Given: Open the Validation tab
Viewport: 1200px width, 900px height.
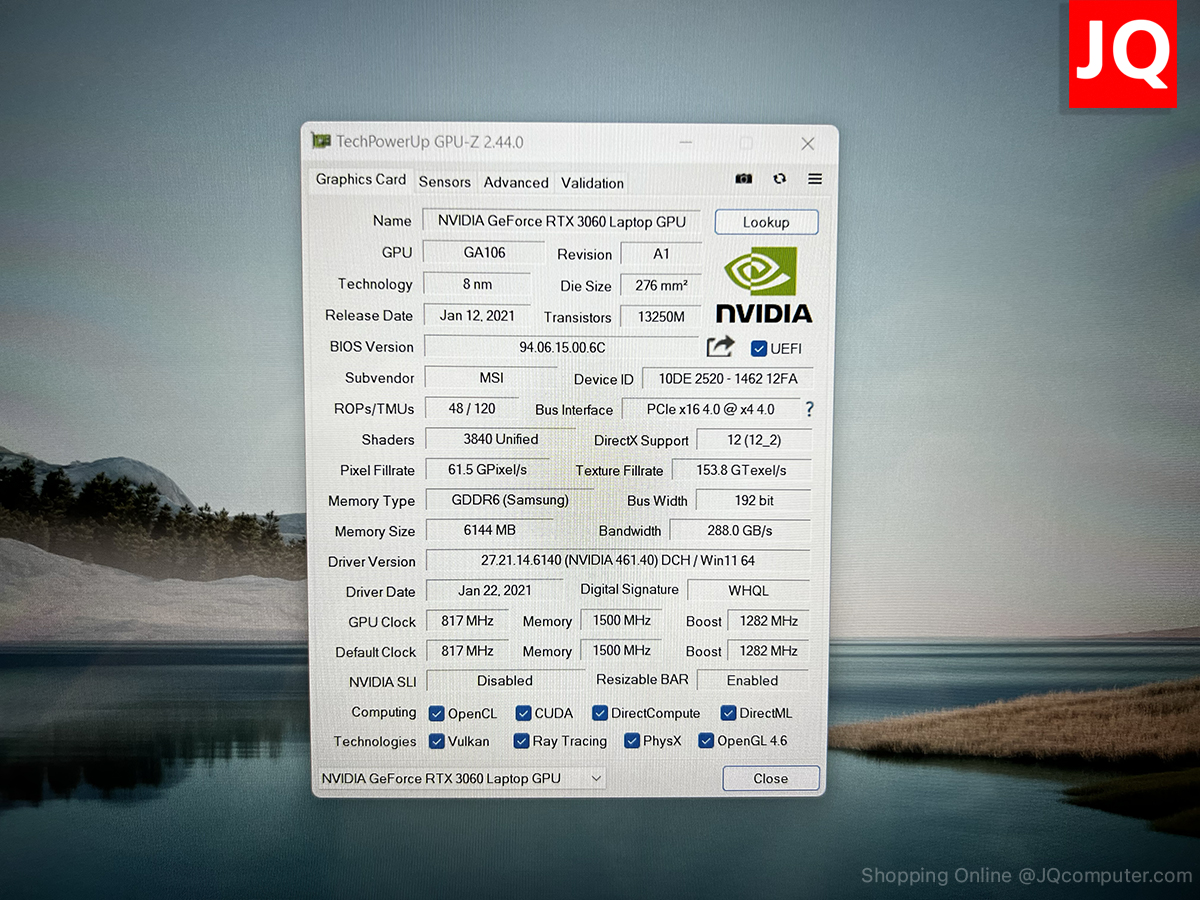Looking at the screenshot, I should [x=592, y=183].
